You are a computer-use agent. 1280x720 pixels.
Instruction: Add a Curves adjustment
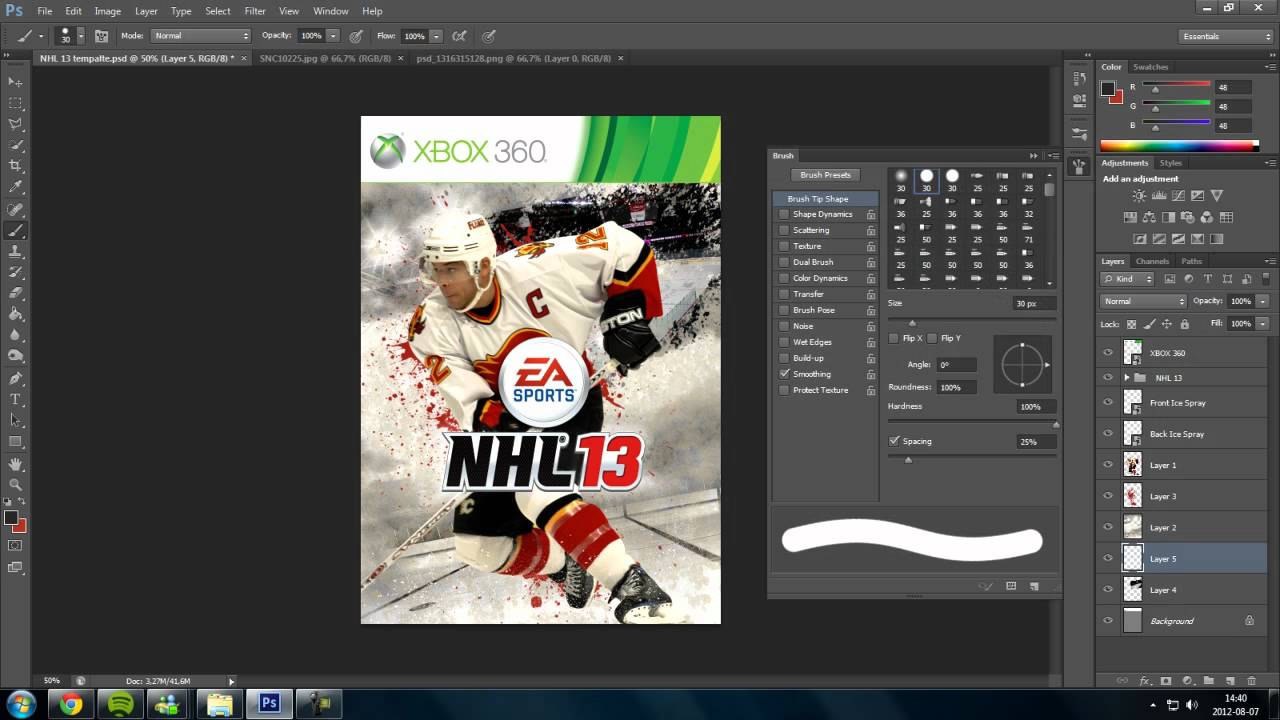[1178, 196]
